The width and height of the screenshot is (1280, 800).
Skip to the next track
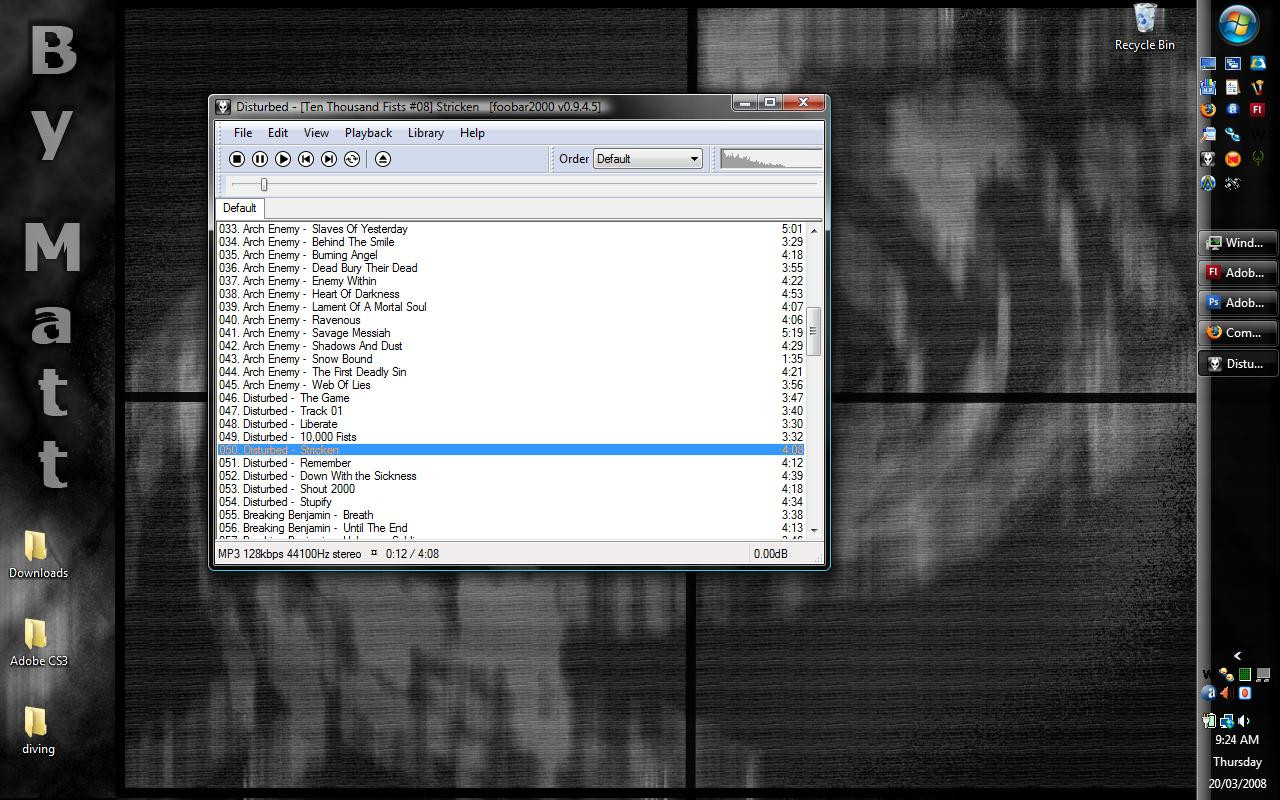(329, 159)
